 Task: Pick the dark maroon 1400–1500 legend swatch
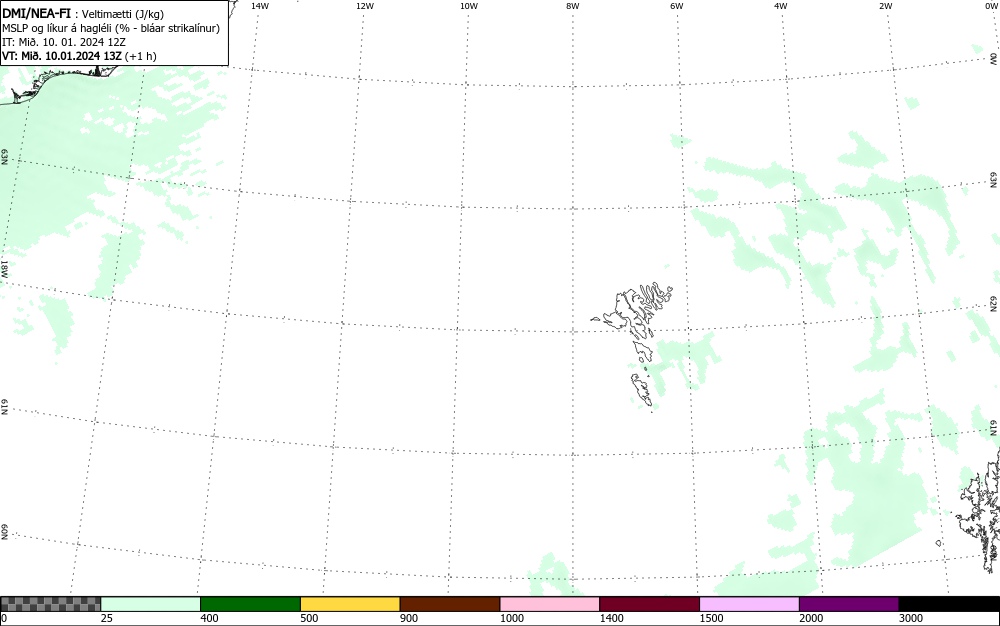(x=649, y=604)
